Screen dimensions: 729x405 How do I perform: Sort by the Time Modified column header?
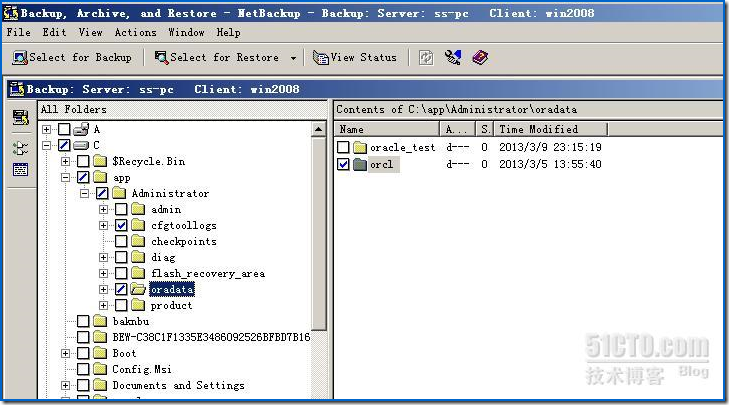point(551,129)
